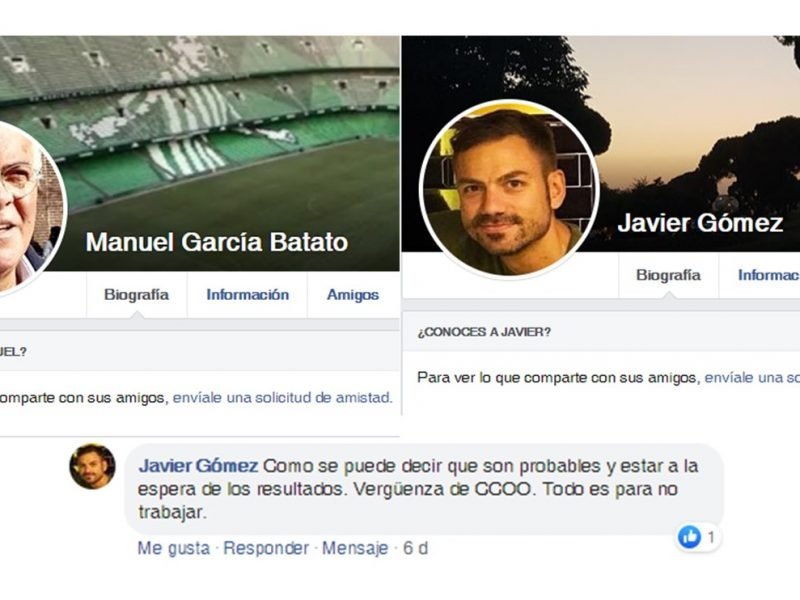Image resolution: width=800 pixels, height=600 pixels.
Task: Switch to Manuel's Información tab
Action: coord(247,295)
